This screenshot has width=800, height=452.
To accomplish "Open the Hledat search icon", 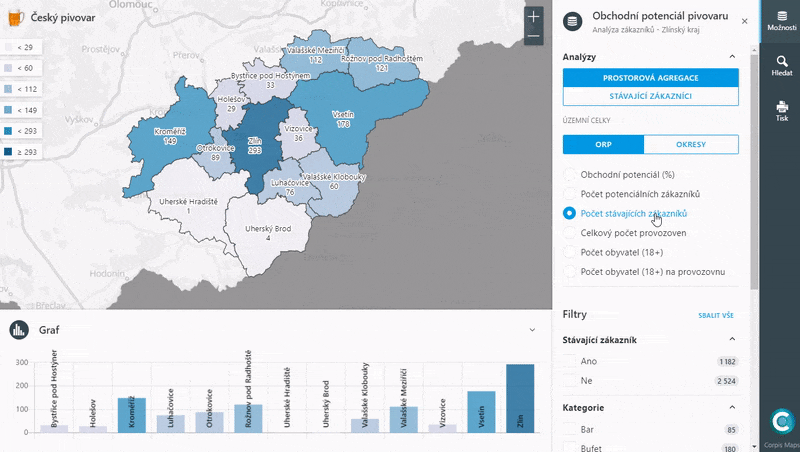I will [781, 66].
